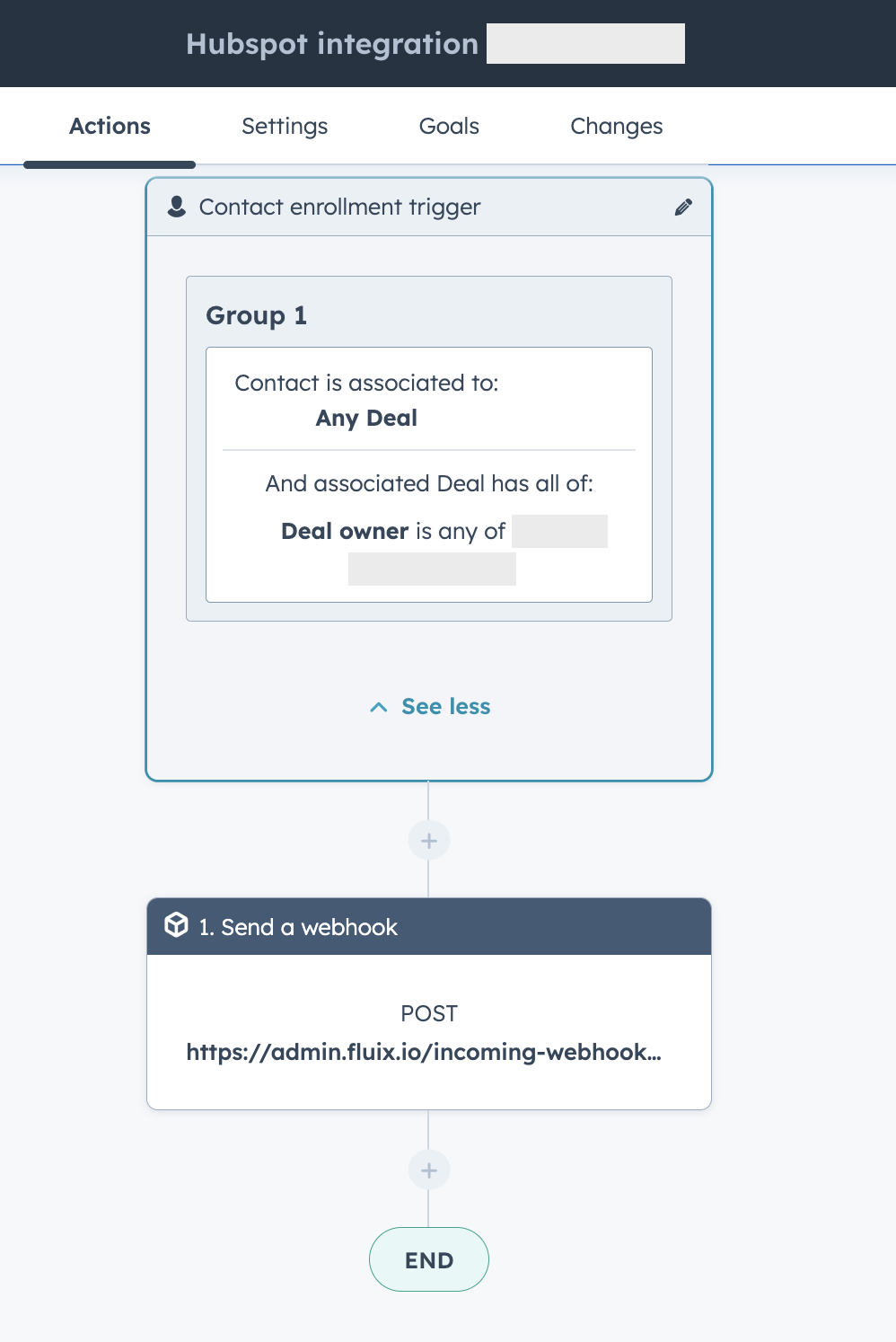This screenshot has height=1342, width=896.
Task: Click the webhook cube icon
Action: 176,926
